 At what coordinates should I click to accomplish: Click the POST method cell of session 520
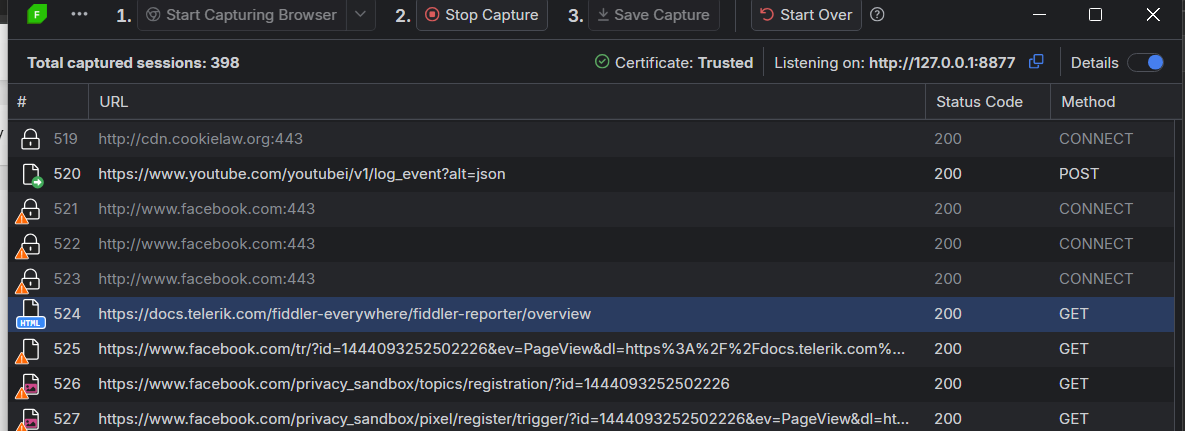[1078, 174]
